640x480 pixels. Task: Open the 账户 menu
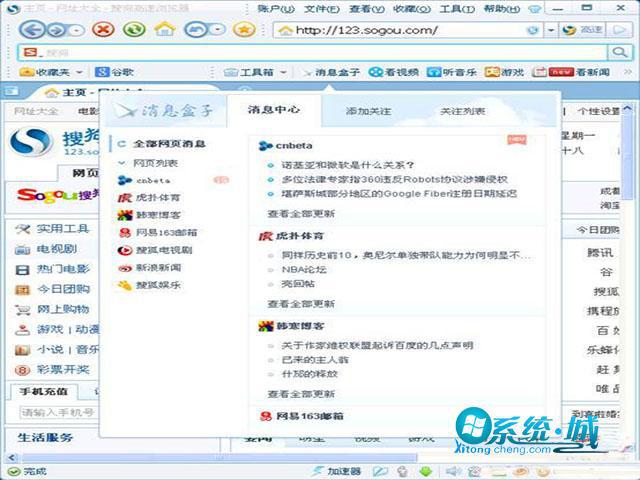pos(276,9)
